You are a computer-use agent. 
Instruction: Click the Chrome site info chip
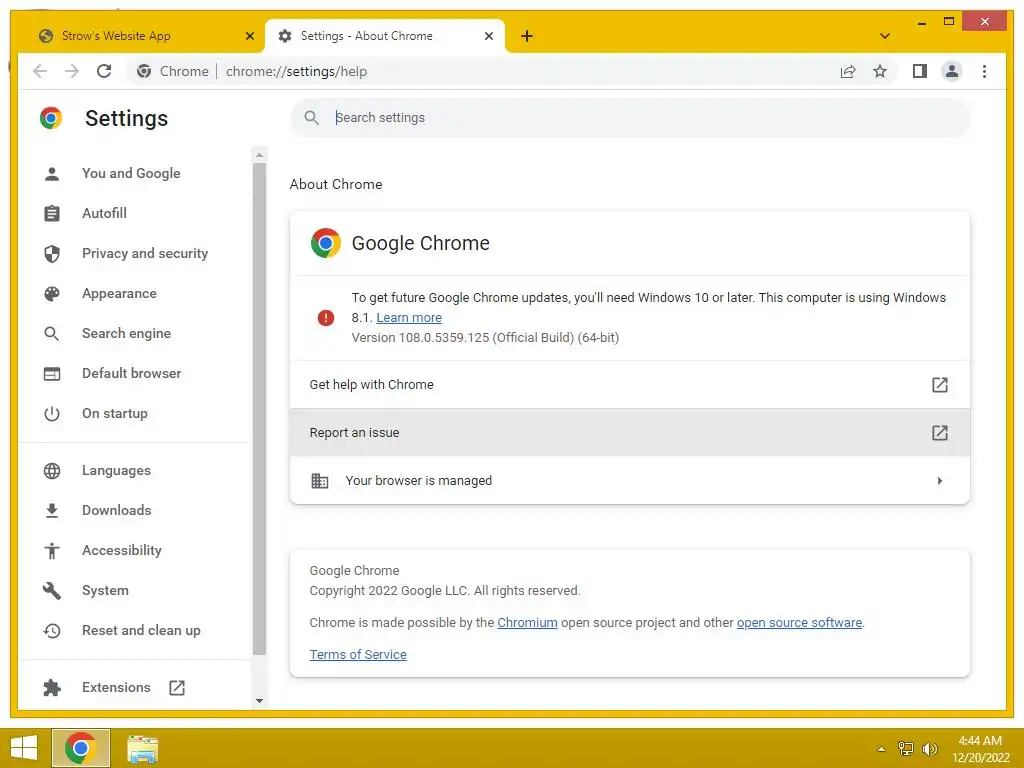click(174, 71)
